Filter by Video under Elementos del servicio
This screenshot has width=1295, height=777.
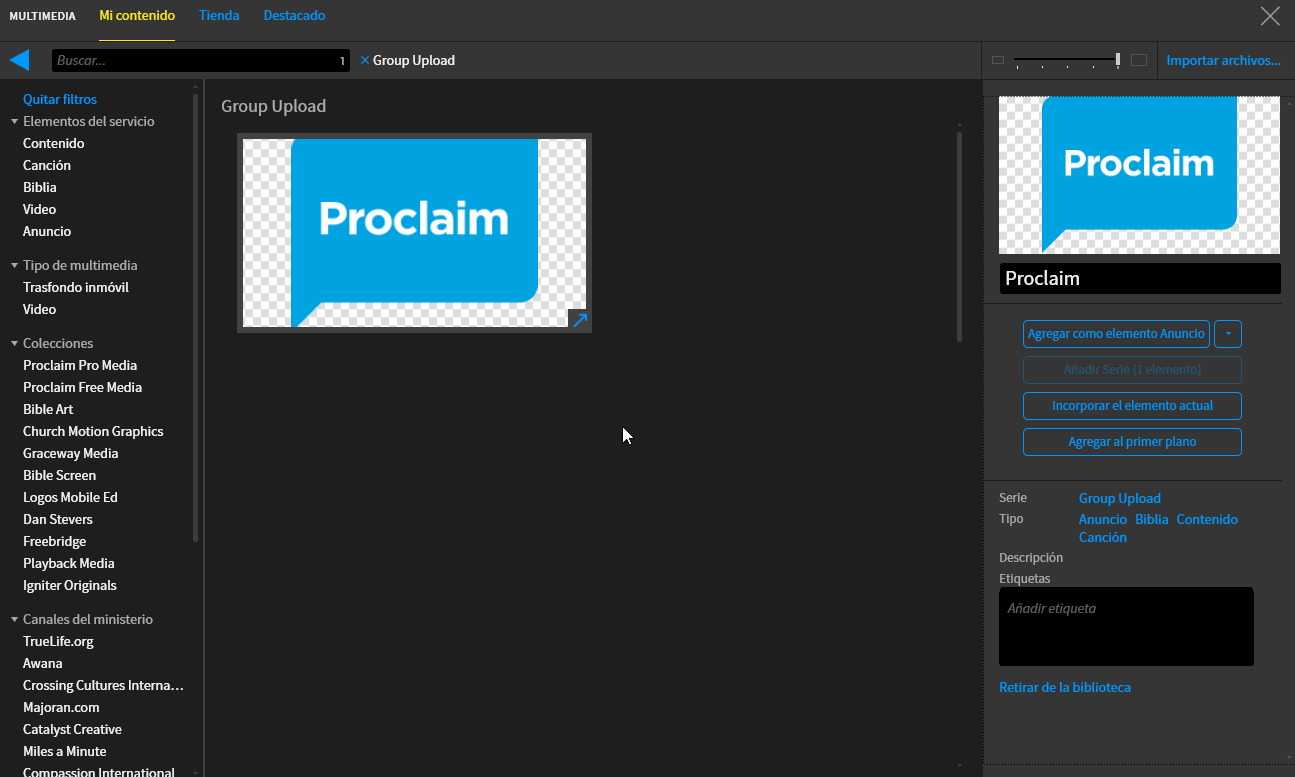coord(40,209)
